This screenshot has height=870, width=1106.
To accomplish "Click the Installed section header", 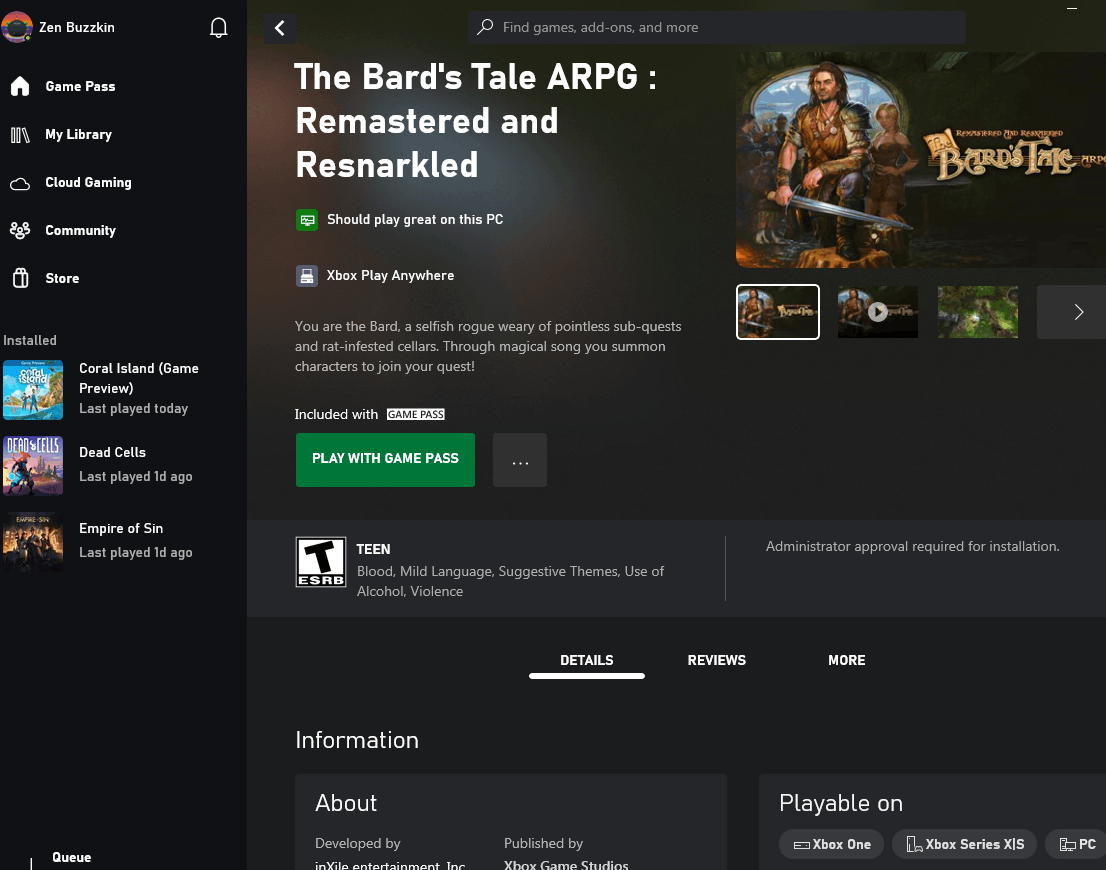I will tap(30, 340).
